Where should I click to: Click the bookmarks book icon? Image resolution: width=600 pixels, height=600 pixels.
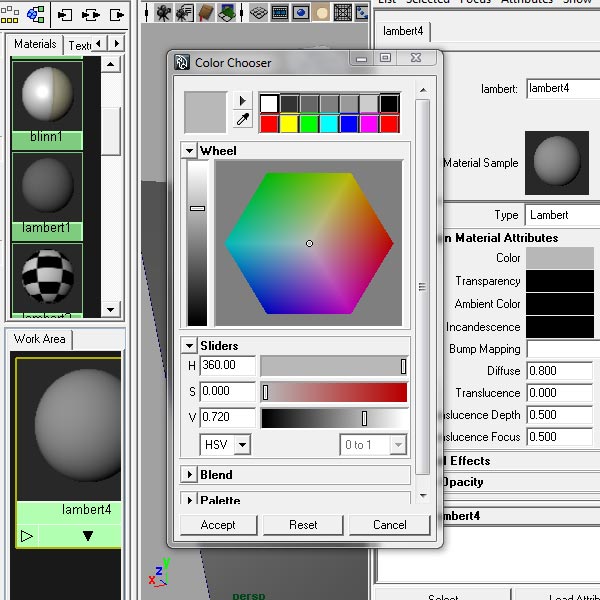[x=206, y=13]
